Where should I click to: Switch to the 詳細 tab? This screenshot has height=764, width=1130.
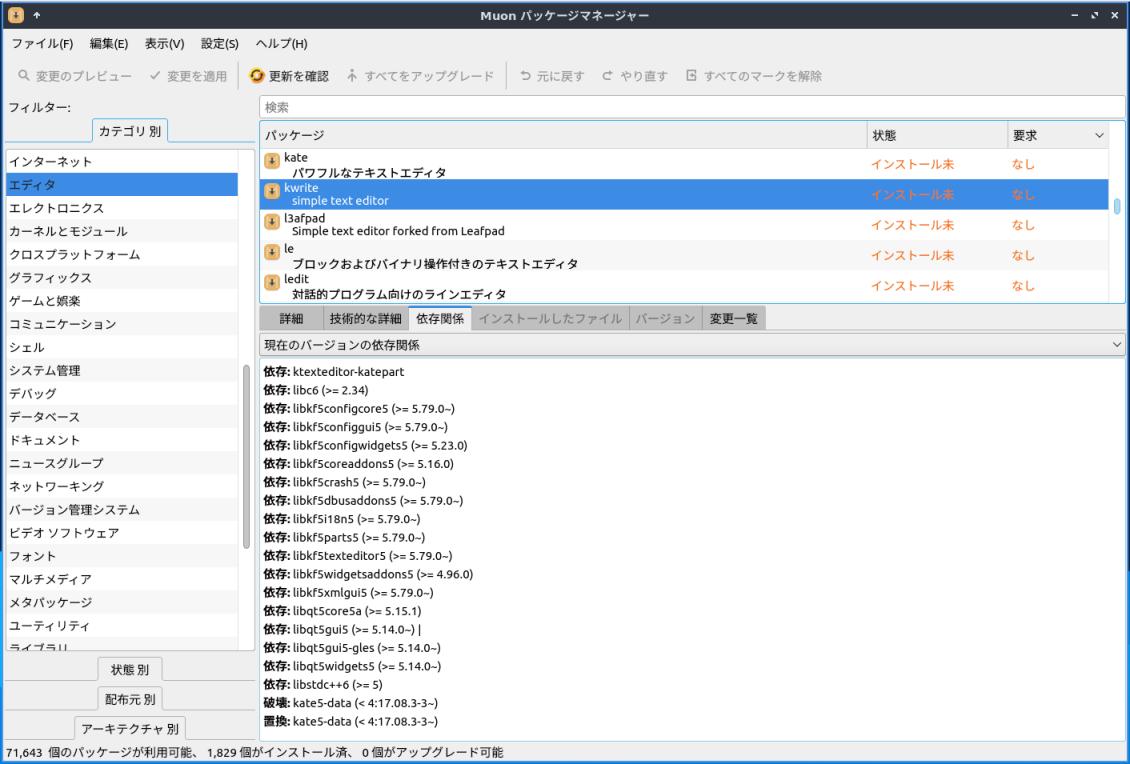(291, 319)
